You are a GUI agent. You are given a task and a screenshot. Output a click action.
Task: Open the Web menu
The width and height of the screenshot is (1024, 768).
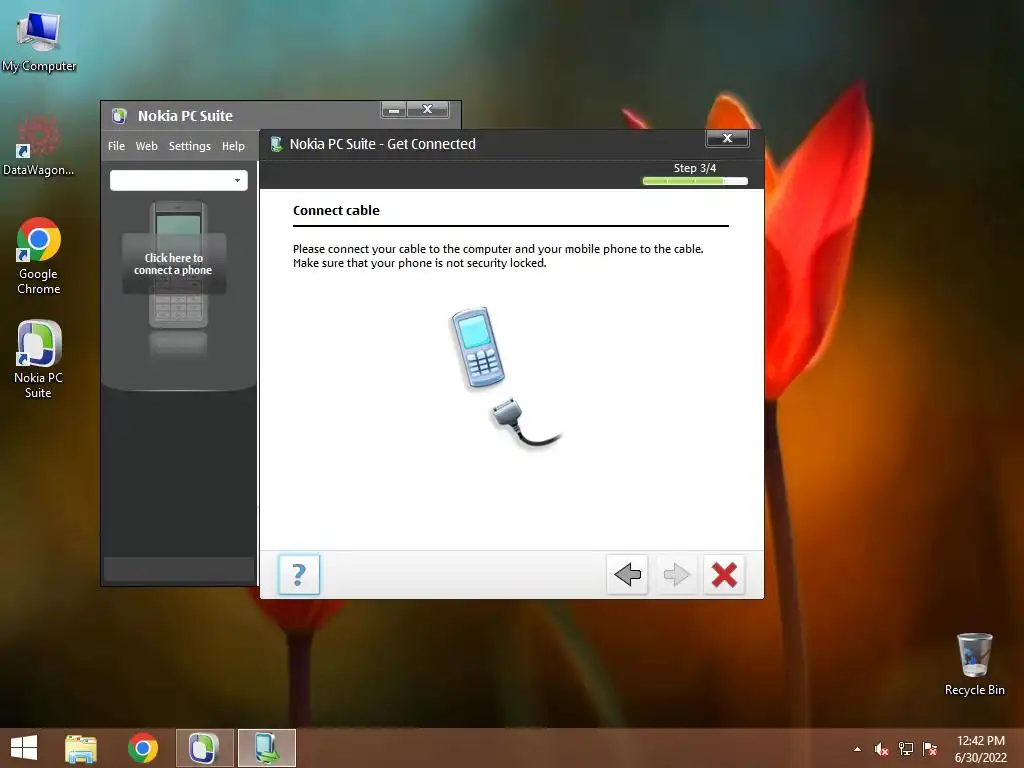(x=146, y=146)
